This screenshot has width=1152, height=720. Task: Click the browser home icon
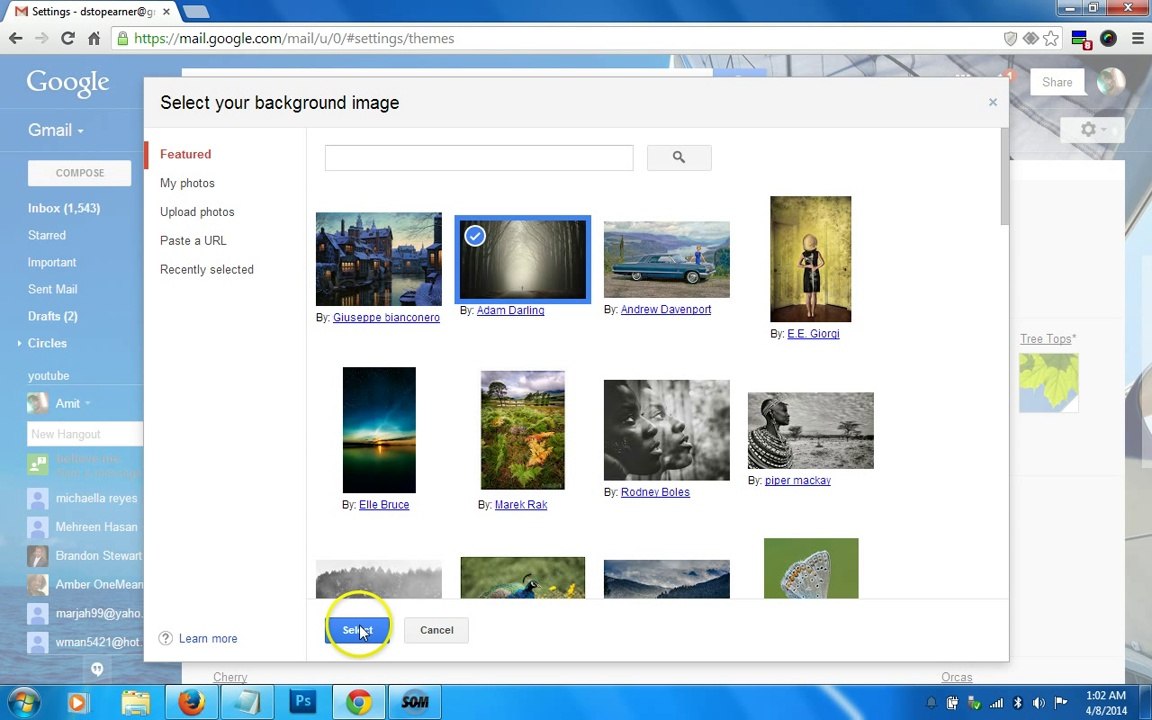pos(94,38)
